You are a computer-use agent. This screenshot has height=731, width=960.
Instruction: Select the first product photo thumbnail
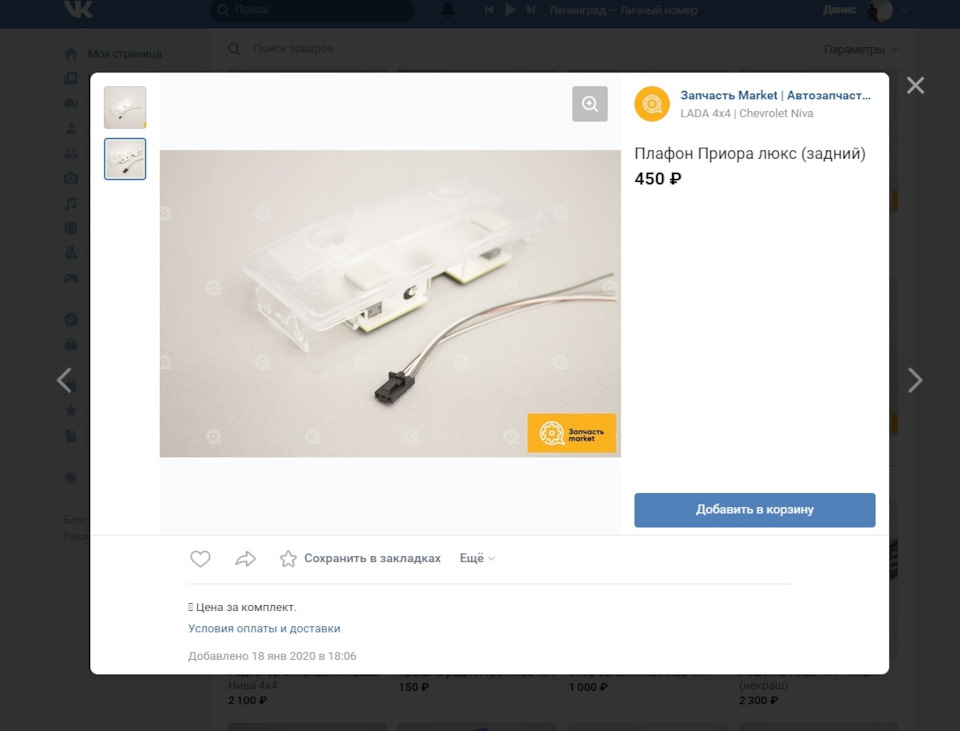[125, 107]
